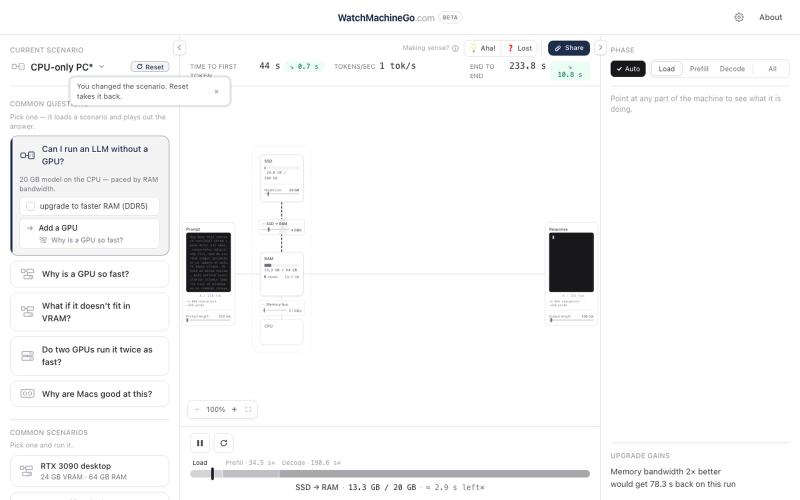Click the CPU-only PC scenario icon

click(18, 67)
